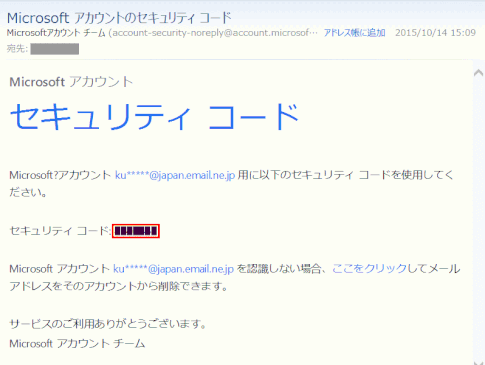Click the scroll up arrow of message pane
This screenshot has height=365, width=485.
click(478, 73)
